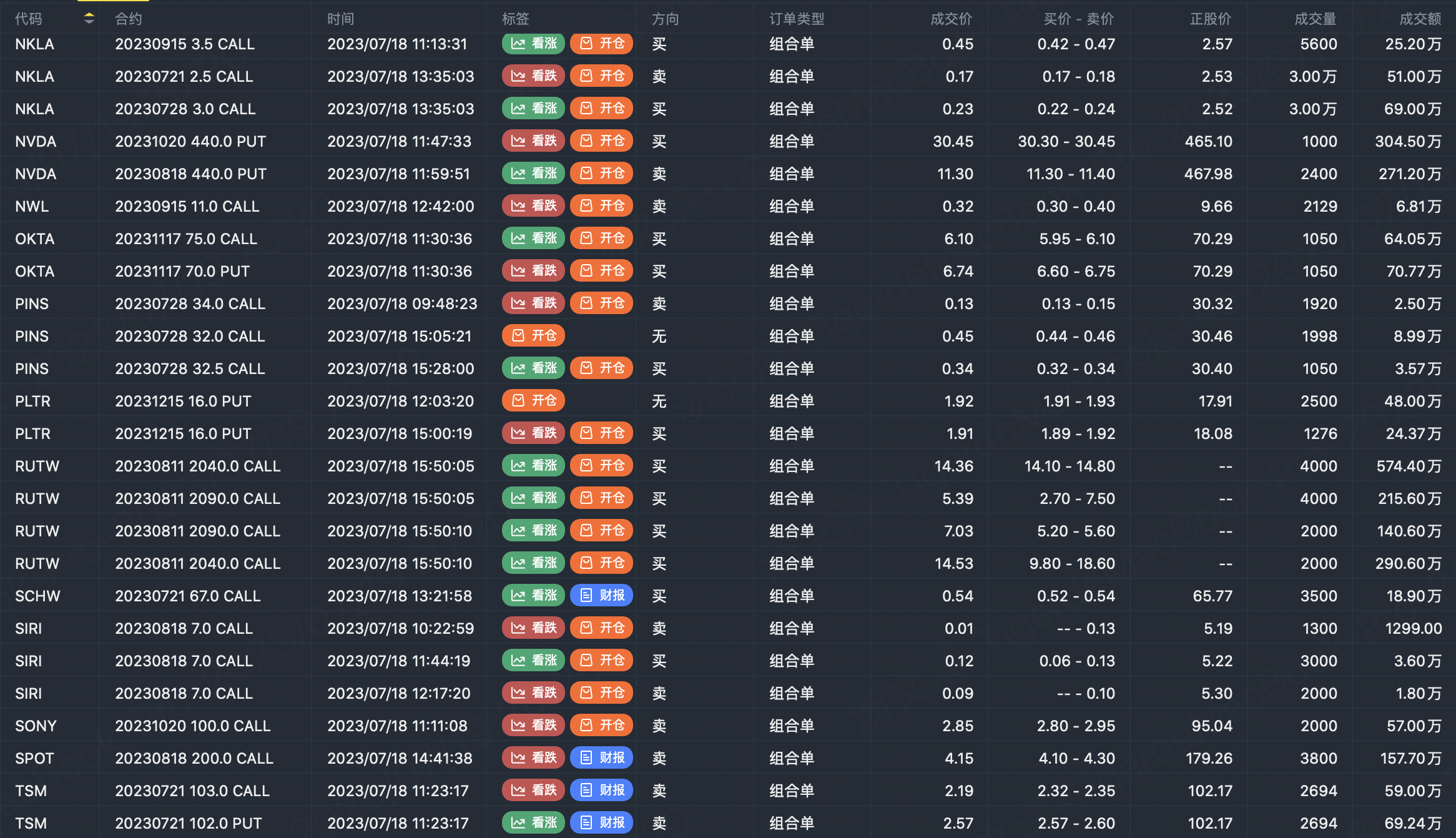Click the 订单类型 column header

point(796,19)
